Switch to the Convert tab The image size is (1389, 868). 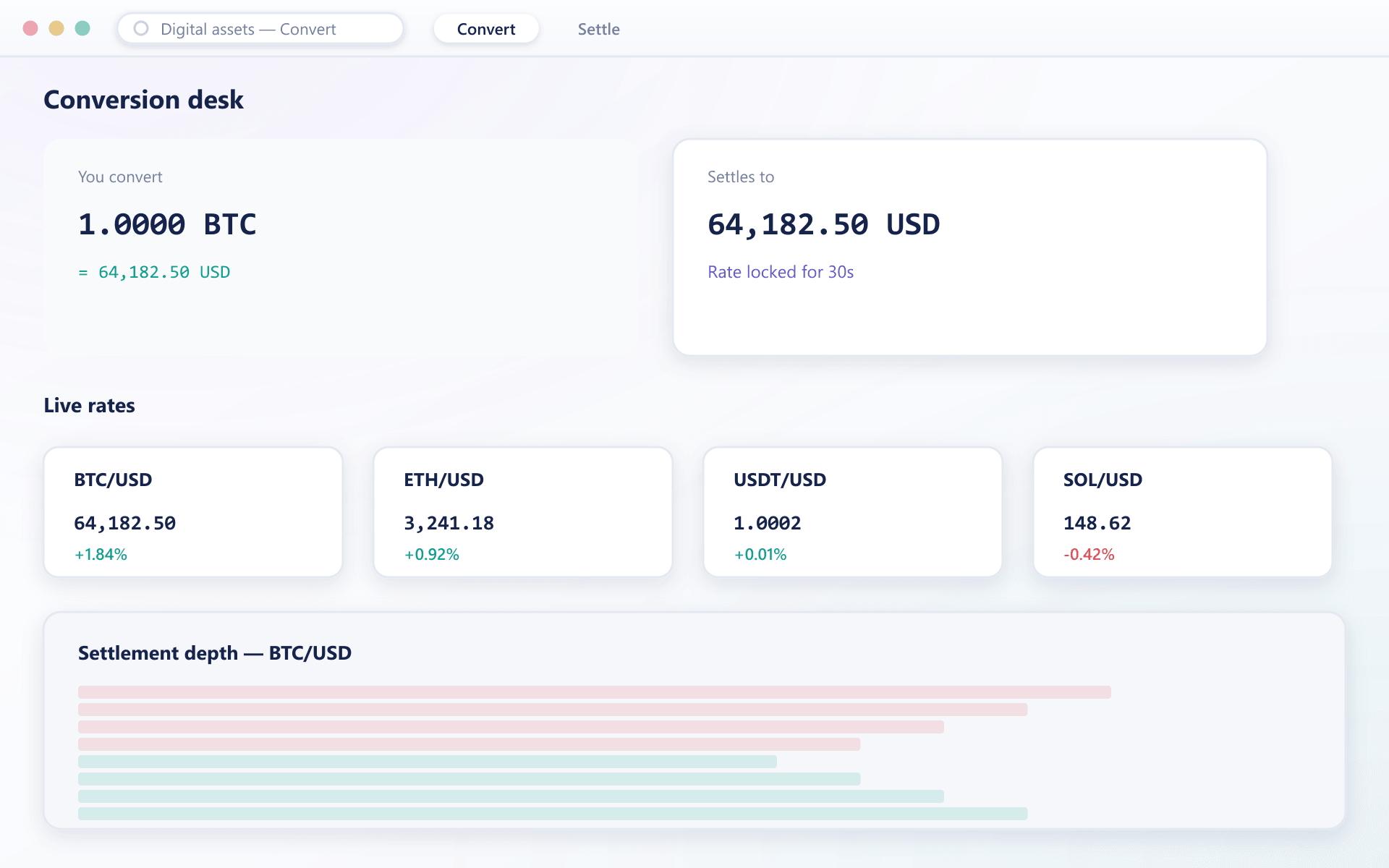[486, 29]
